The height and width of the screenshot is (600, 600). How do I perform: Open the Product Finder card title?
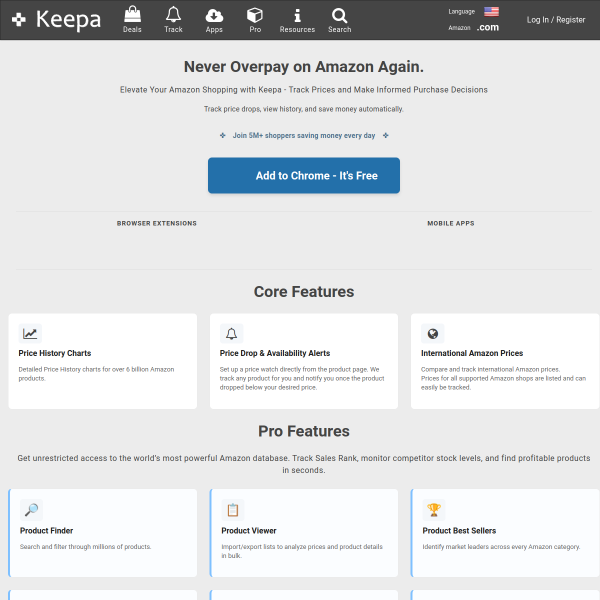46,531
